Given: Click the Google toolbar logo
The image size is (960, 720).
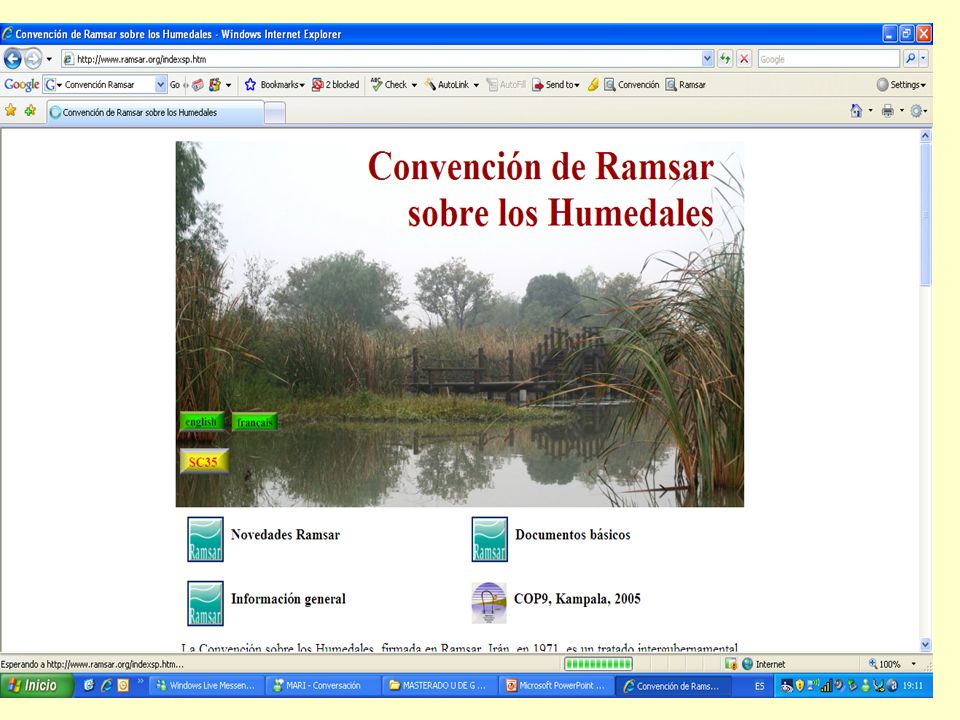Looking at the screenshot, I should pyautogui.click(x=21, y=84).
